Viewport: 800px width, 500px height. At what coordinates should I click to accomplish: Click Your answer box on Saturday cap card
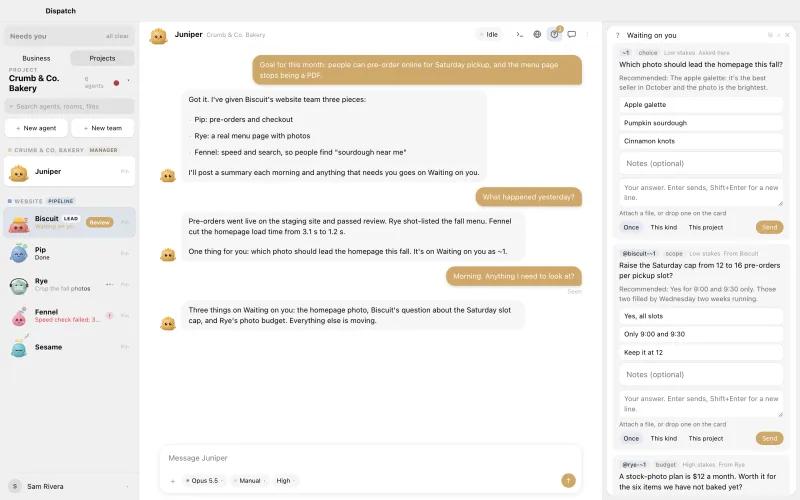point(701,404)
